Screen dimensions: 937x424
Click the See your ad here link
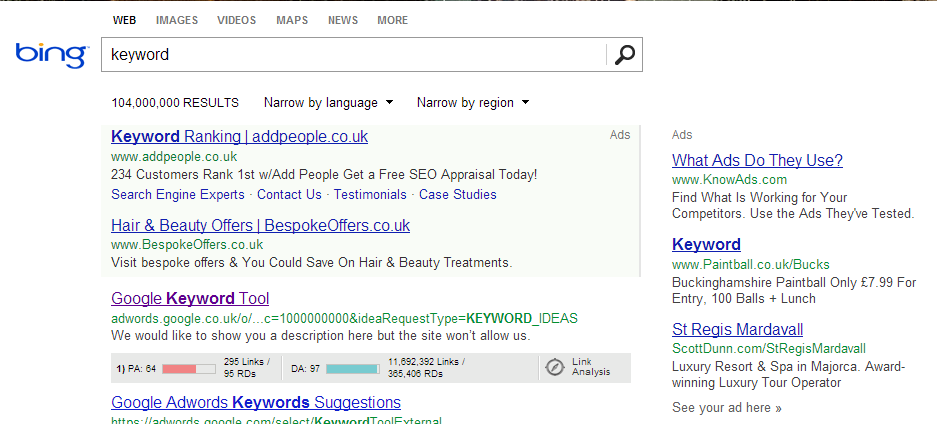coord(727,408)
